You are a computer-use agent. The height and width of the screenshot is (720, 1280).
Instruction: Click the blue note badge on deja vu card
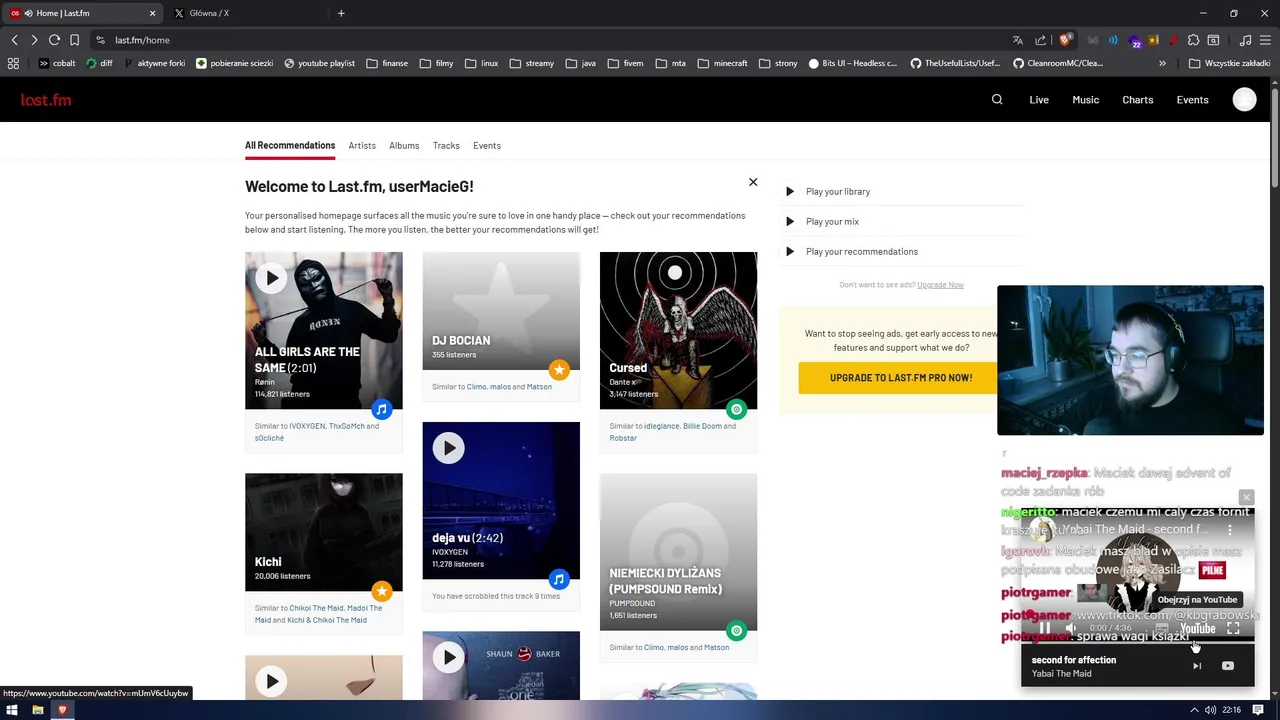(559, 579)
